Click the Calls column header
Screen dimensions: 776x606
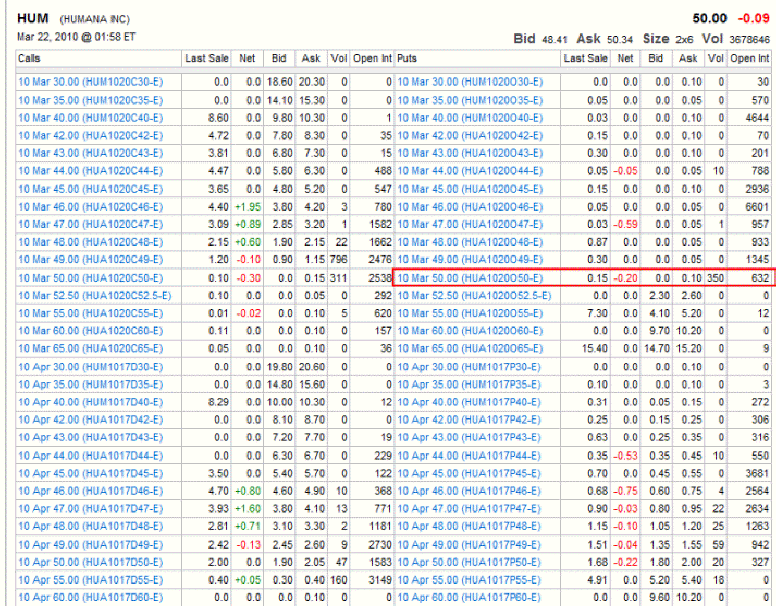(x=29, y=59)
